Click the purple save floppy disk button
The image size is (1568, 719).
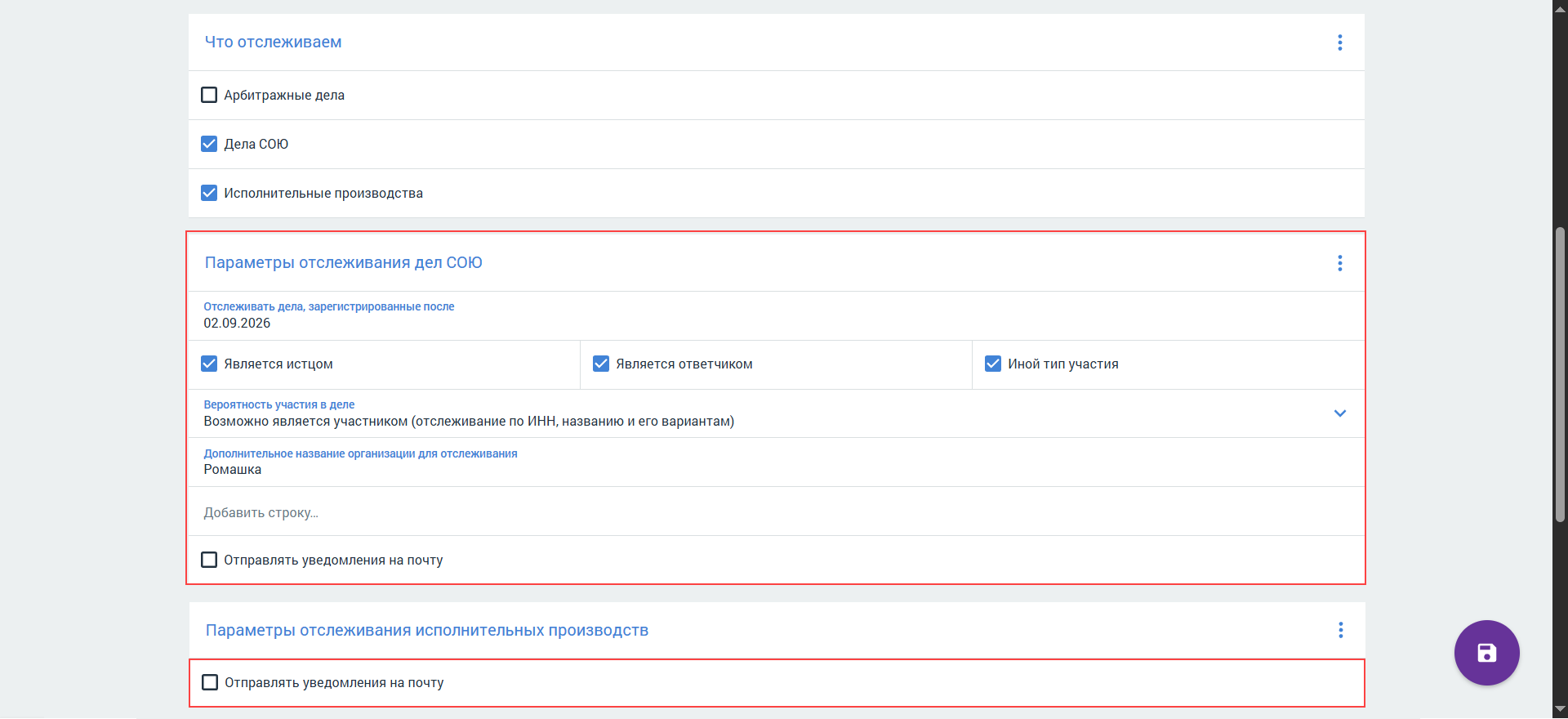[1486, 653]
